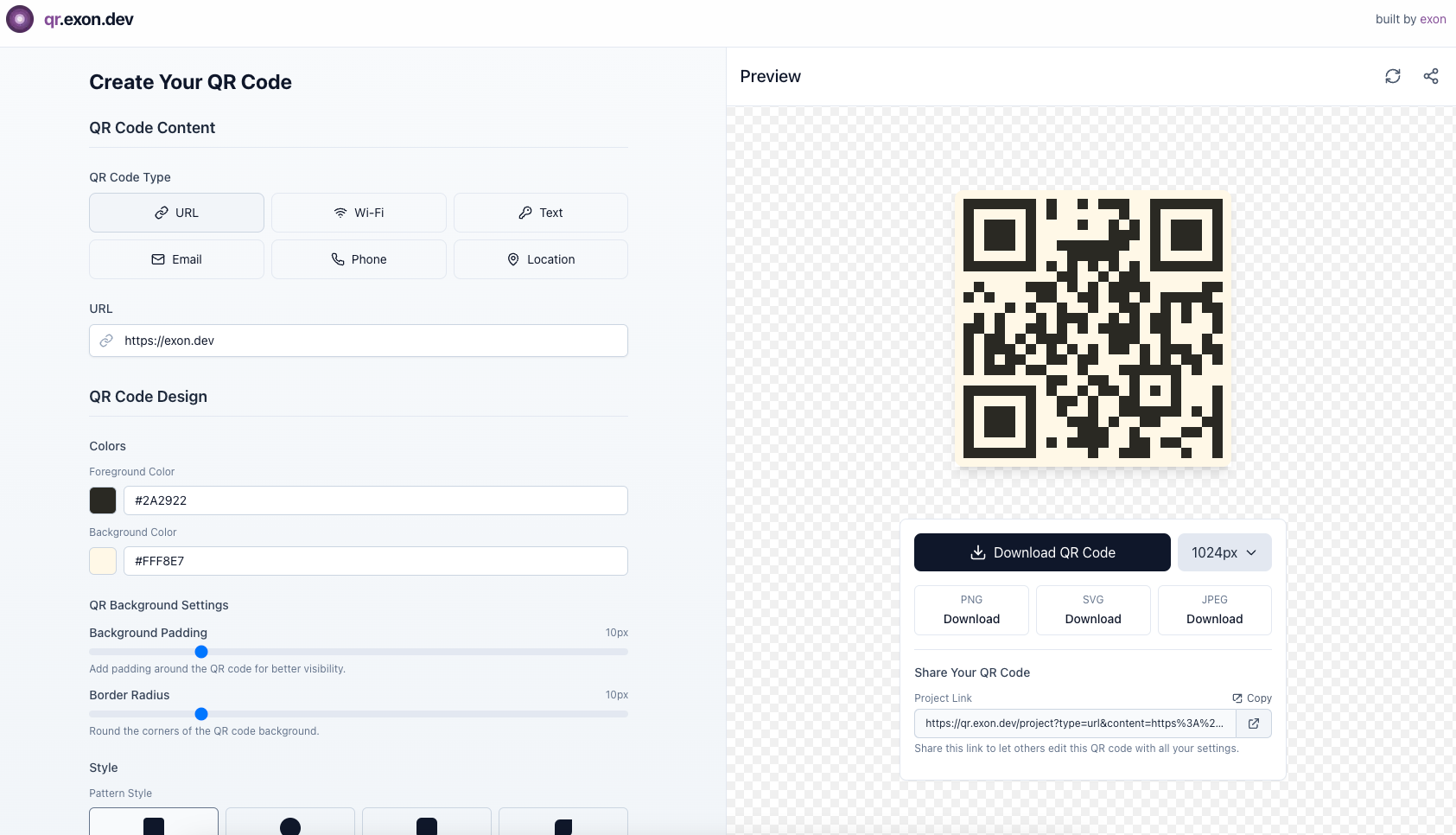Click the share icon in Preview header
The height and width of the screenshot is (835, 1456).
pyautogui.click(x=1431, y=76)
